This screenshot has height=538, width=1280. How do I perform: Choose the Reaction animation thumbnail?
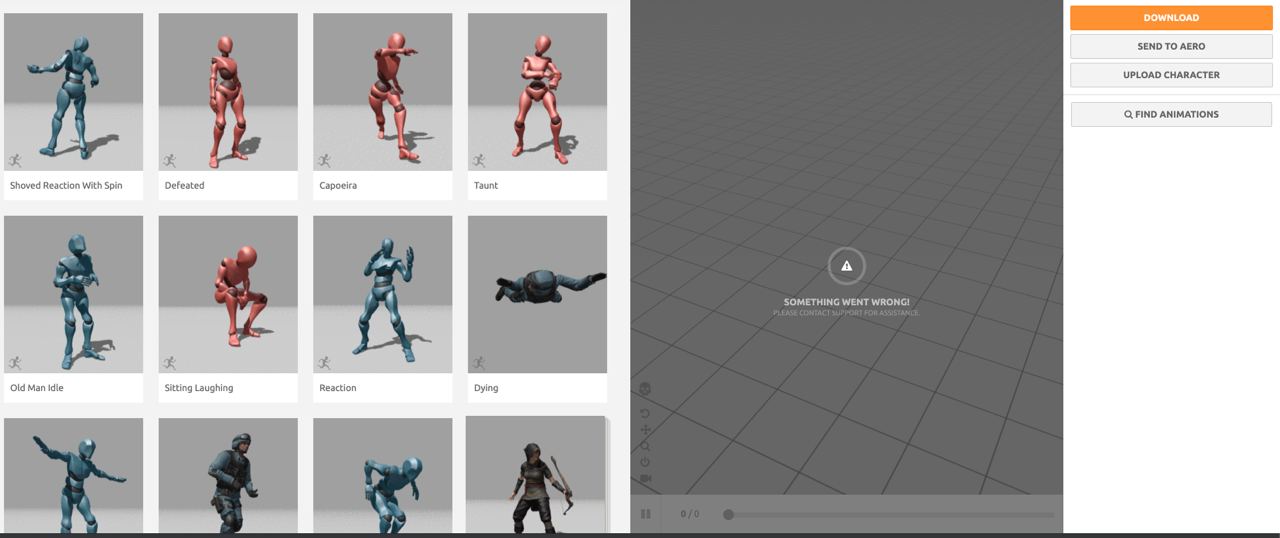(x=382, y=294)
